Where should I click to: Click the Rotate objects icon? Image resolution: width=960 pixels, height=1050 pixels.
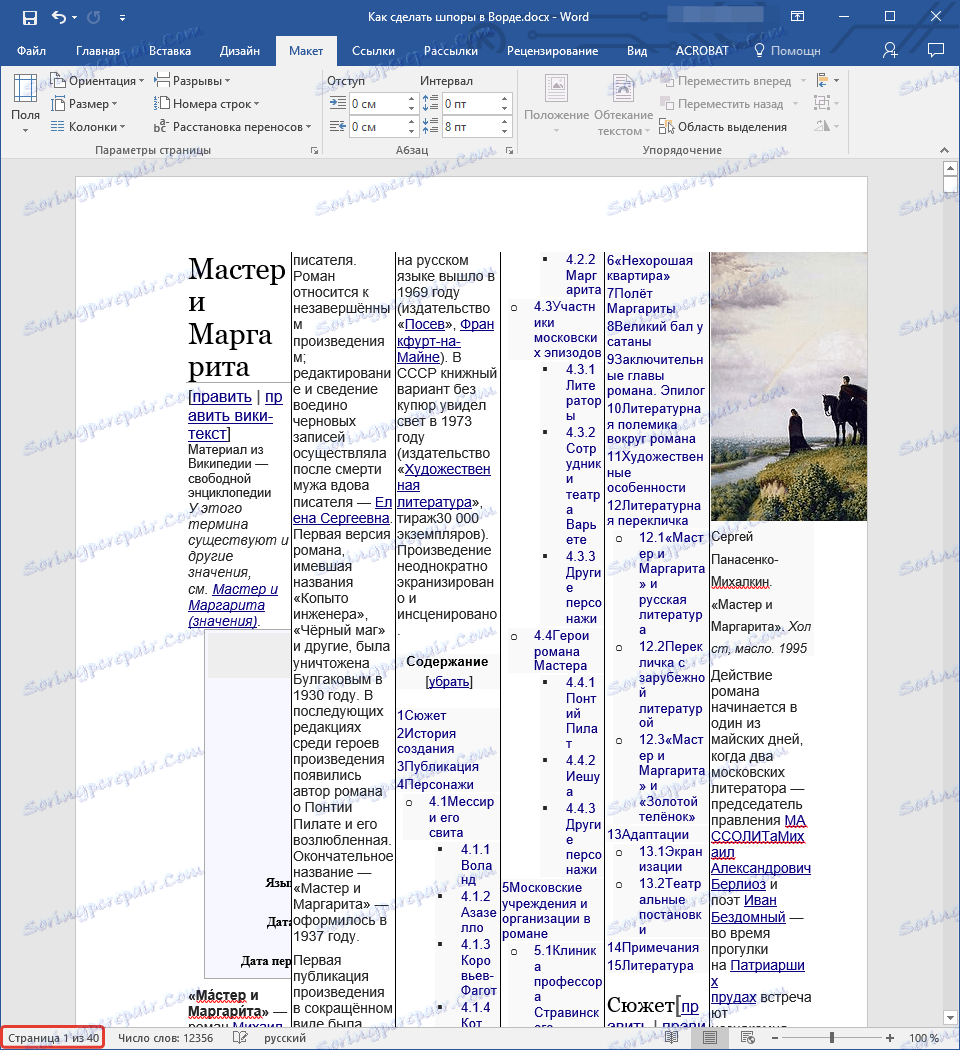point(827,126)
